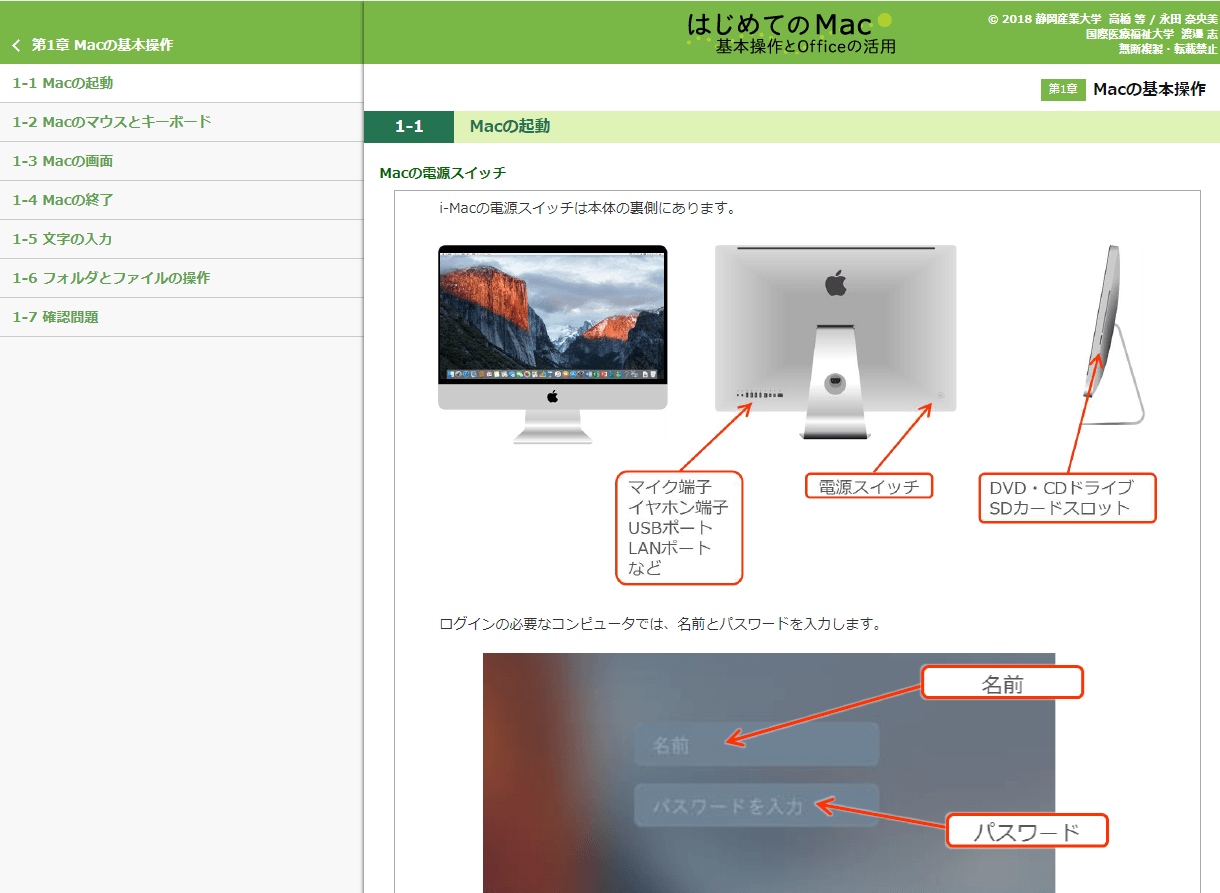
Task: Open section 1-3 Macの画面
Action: pyautogui.click(x=181, y=161)
